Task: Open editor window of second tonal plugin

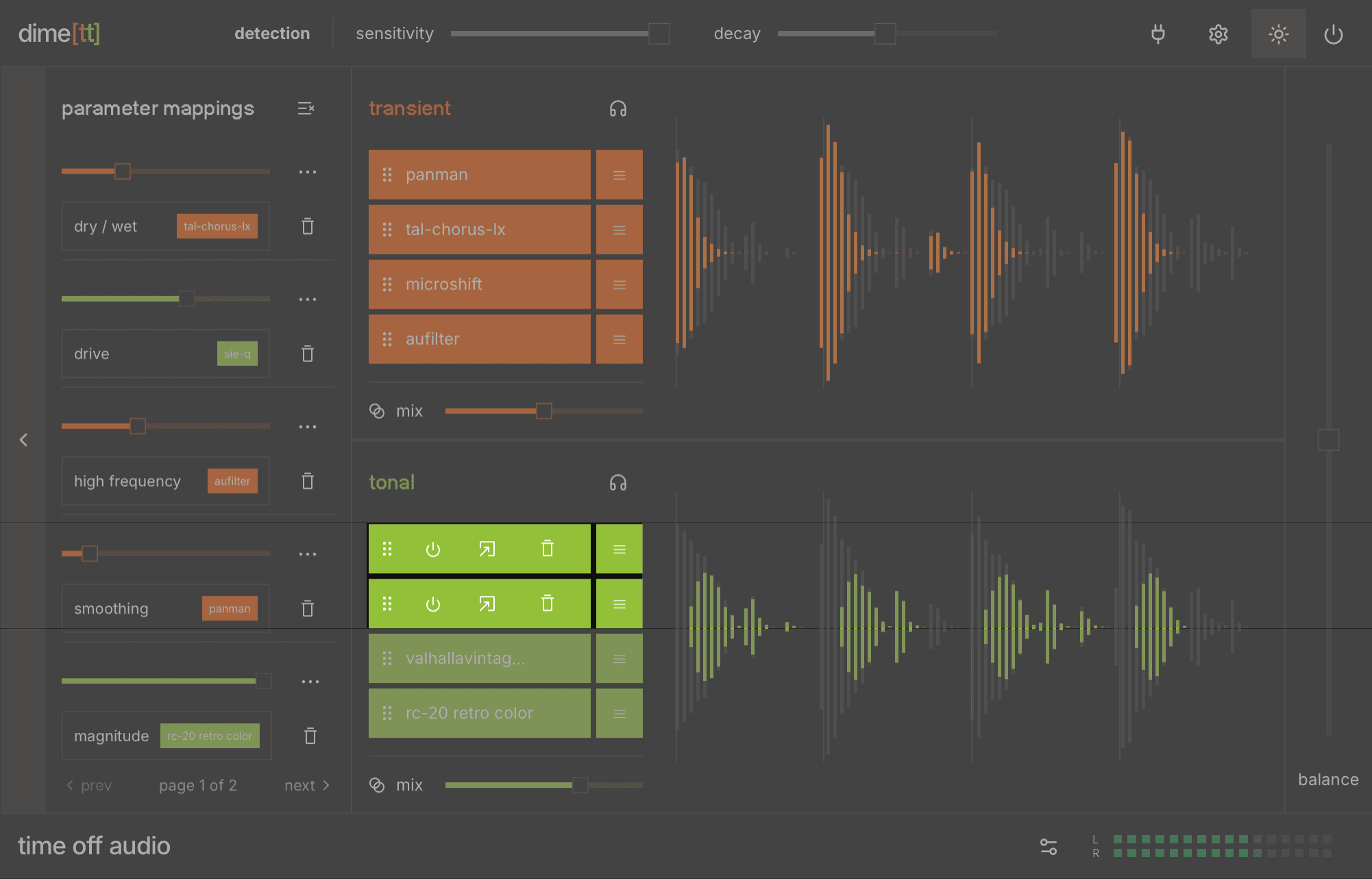Action: (487, 604)
